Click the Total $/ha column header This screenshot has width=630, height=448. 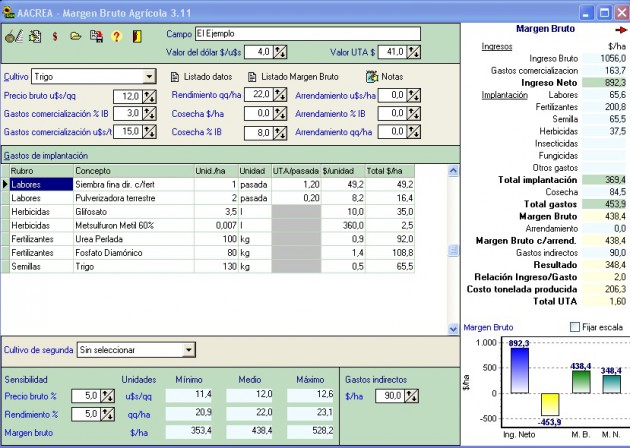point(390,171)
